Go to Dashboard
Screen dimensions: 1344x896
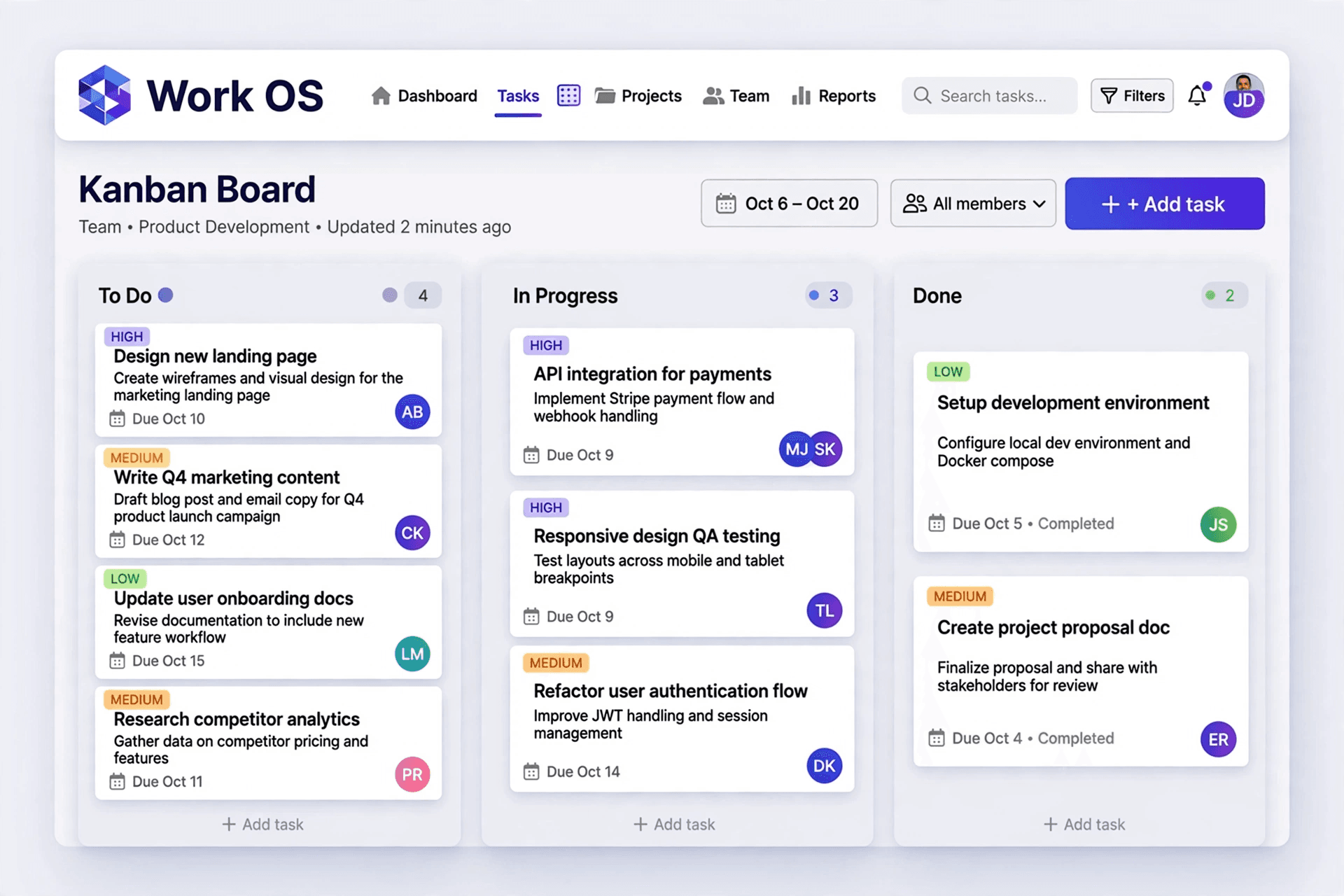tap(424, 95)
